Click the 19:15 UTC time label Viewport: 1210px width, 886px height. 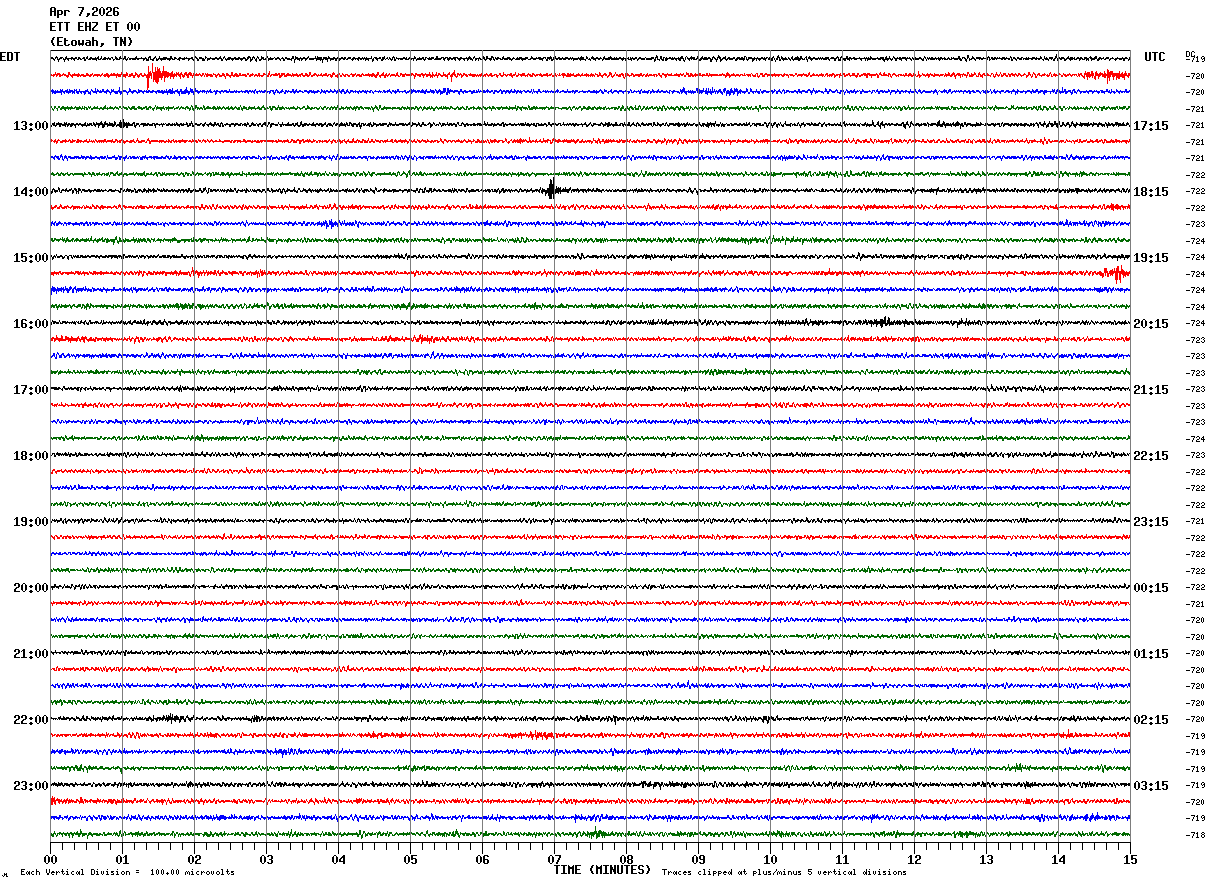click(1150, 258)
